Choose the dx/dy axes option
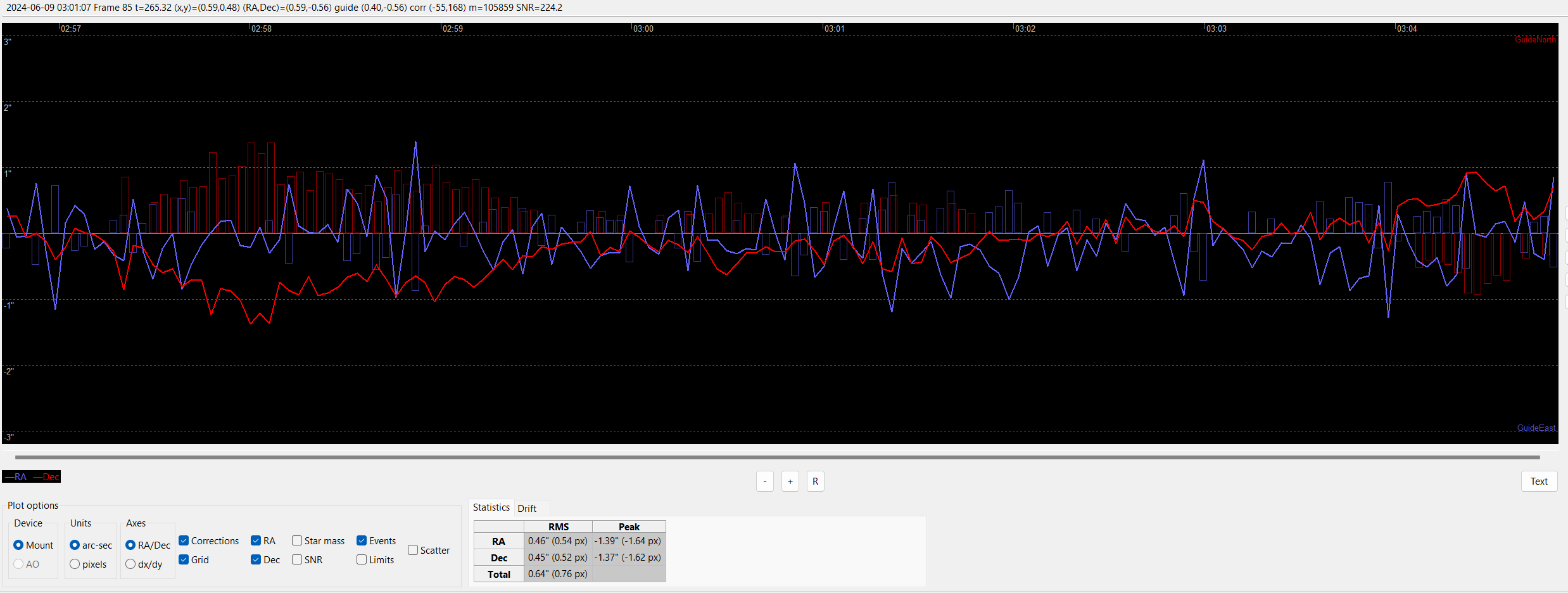1568x593 pixels. click(130, 564)
